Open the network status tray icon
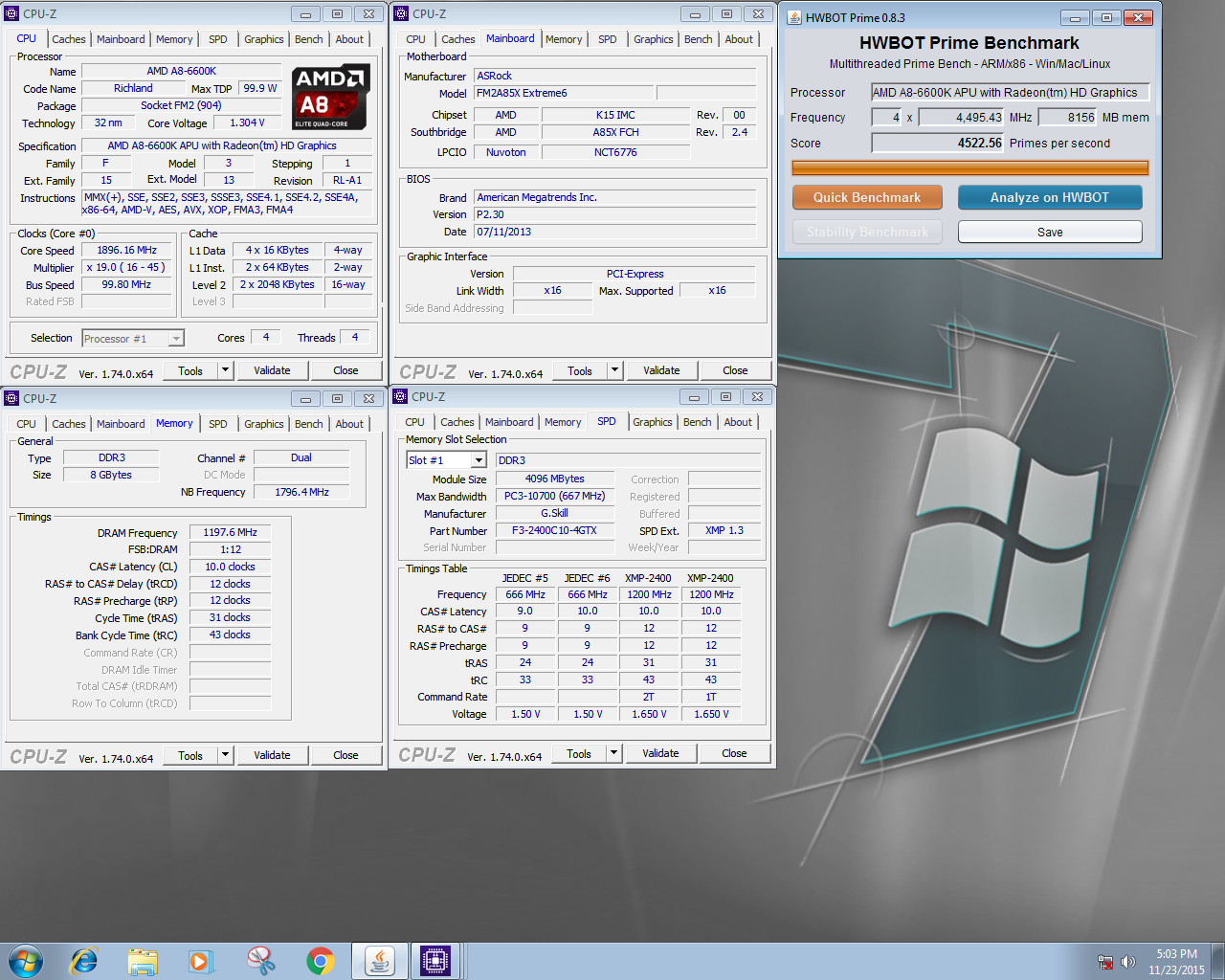The height and width of the screenshot is (980, 1225). (x=1105, y=962)
